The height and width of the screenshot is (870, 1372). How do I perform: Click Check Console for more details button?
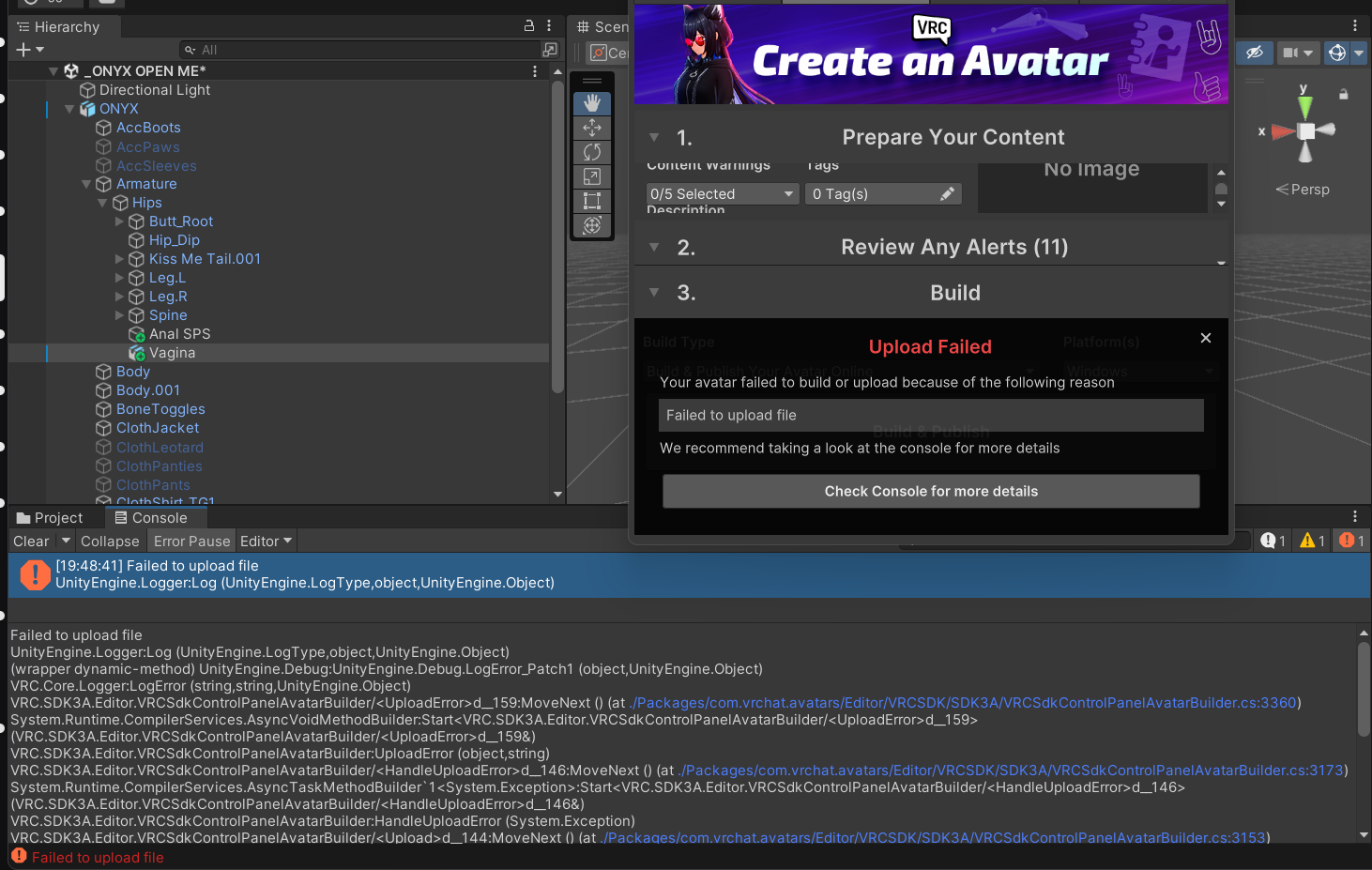click(931, 491)
